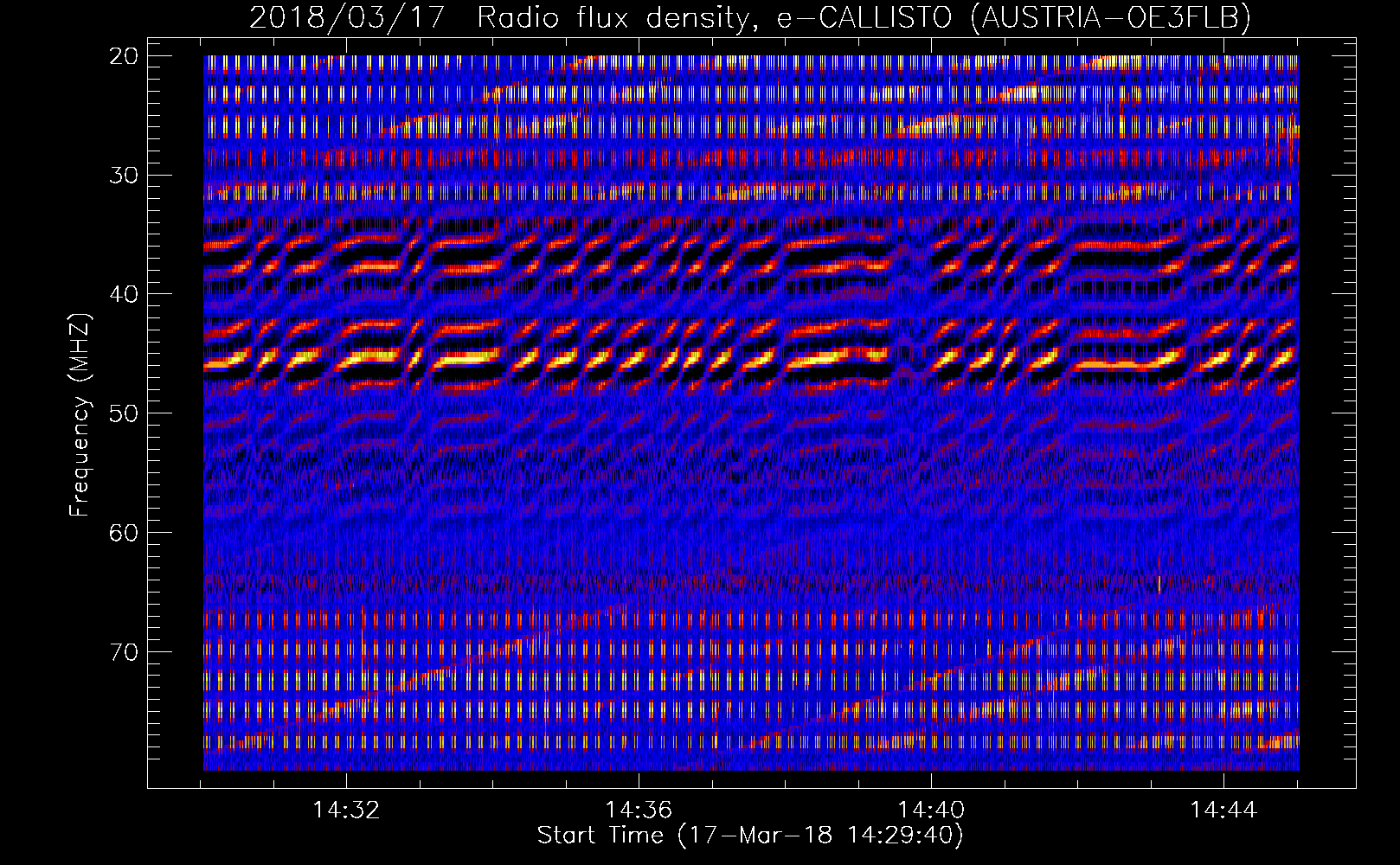
Task: Click the 'Frequency (MHZ)' axis label
Action: [x=80, y=414]
